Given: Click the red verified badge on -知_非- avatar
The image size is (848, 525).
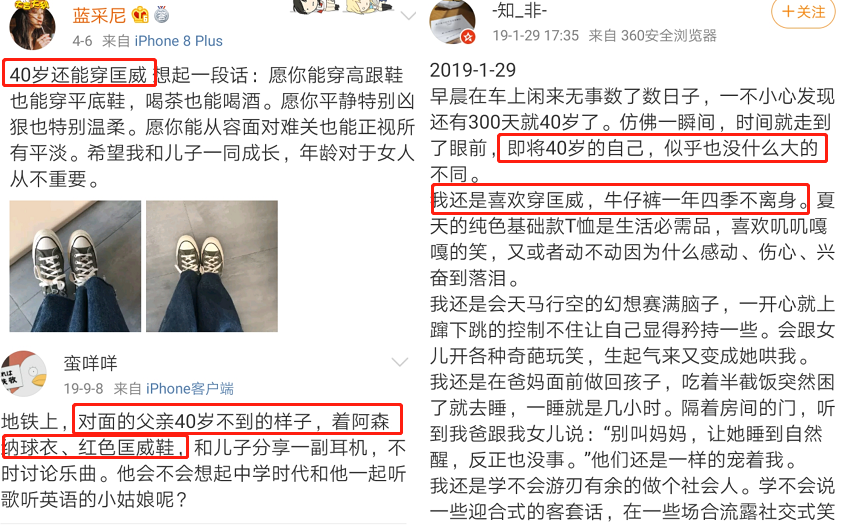Looking at the screenshot, I should click(x=468, y=37).
